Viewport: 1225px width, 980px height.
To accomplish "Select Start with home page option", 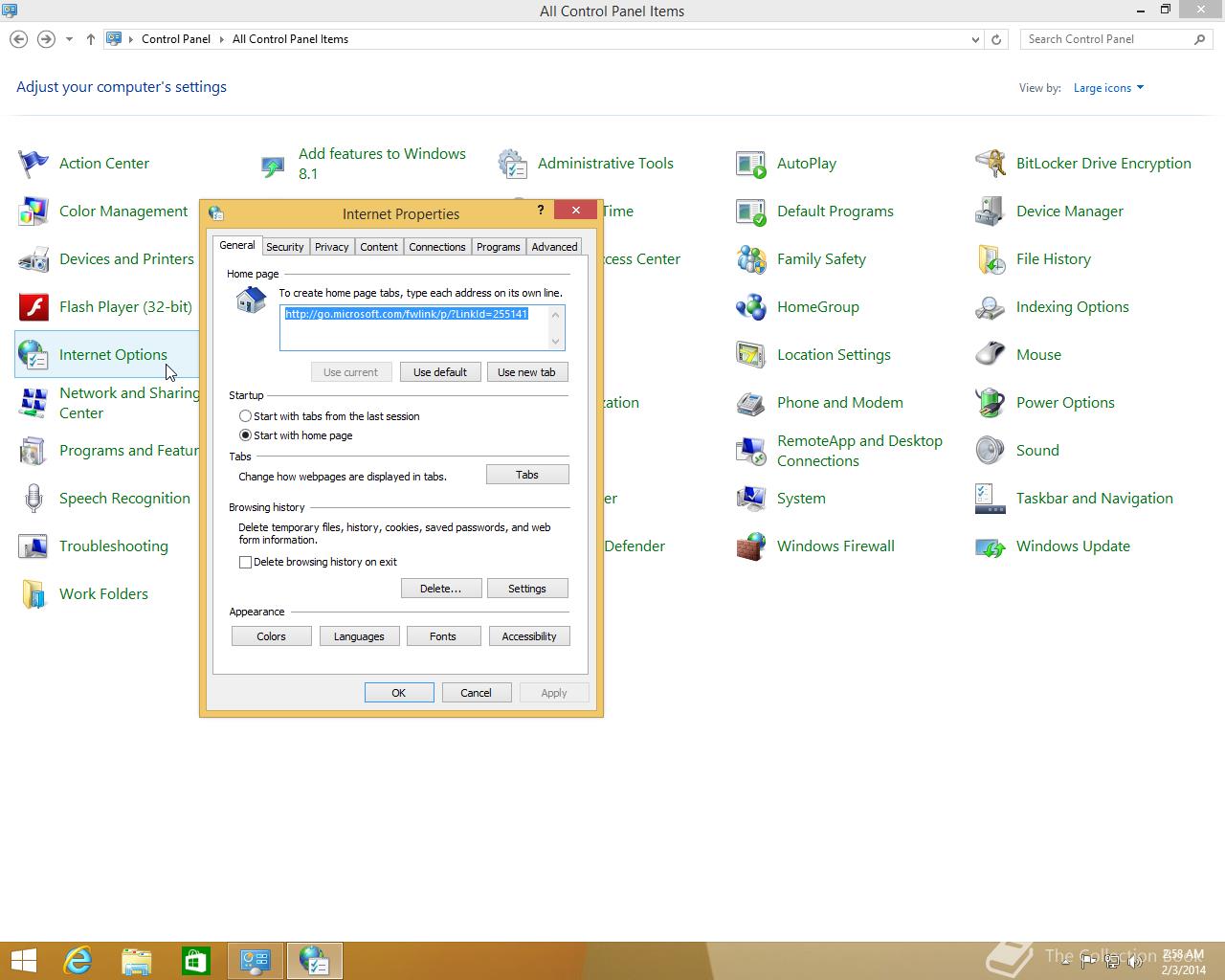I will click(245, 435).
